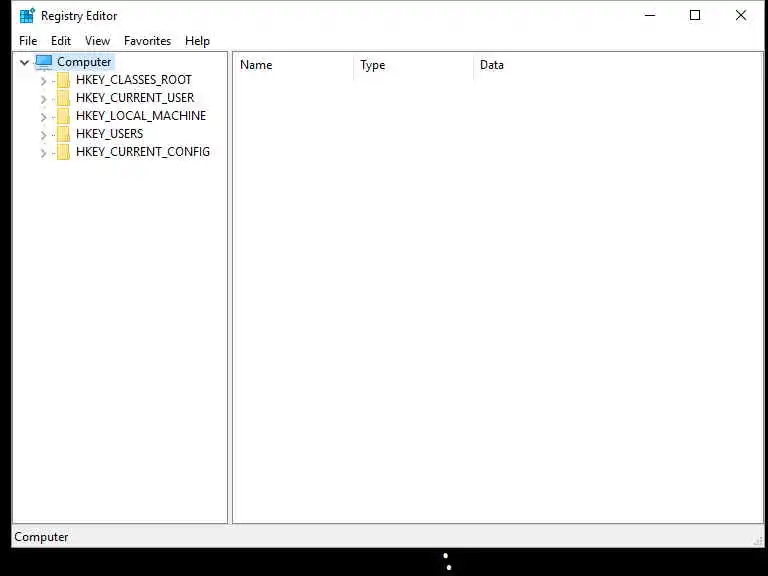
Task: Expand the HKEY_CURRENT_CONFIG key
Action: pos(43,153)
